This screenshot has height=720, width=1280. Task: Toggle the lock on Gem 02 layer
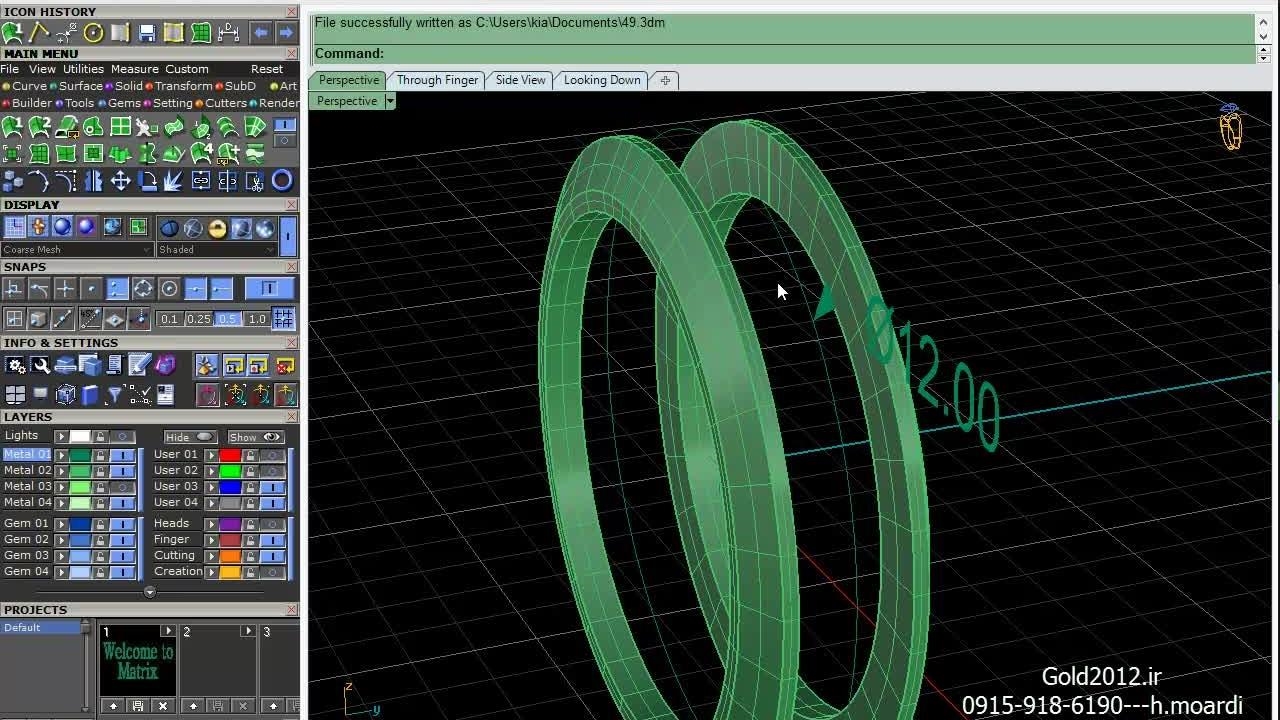[x=100, y=540]
